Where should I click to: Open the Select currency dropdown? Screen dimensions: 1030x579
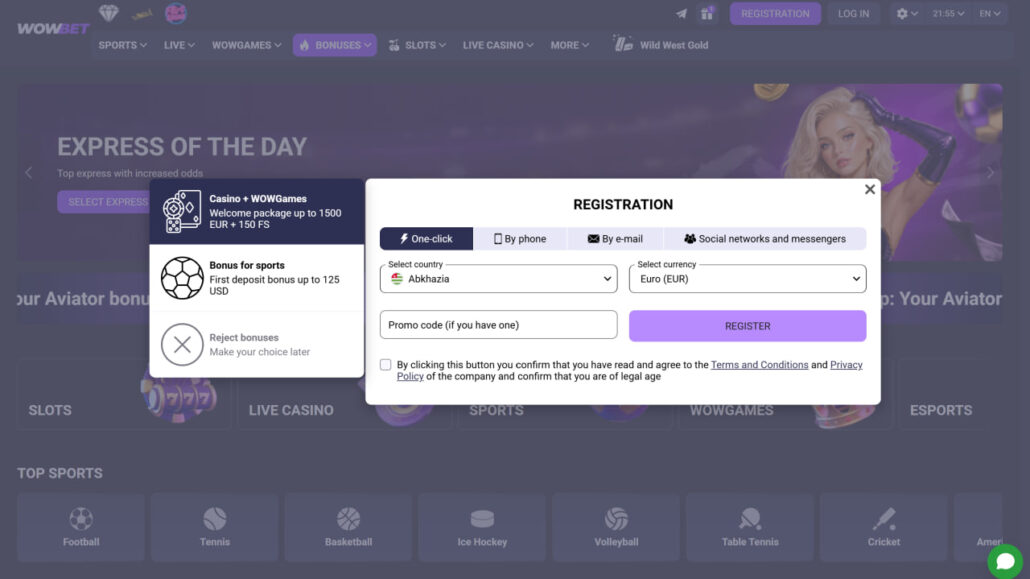[748, 279]
